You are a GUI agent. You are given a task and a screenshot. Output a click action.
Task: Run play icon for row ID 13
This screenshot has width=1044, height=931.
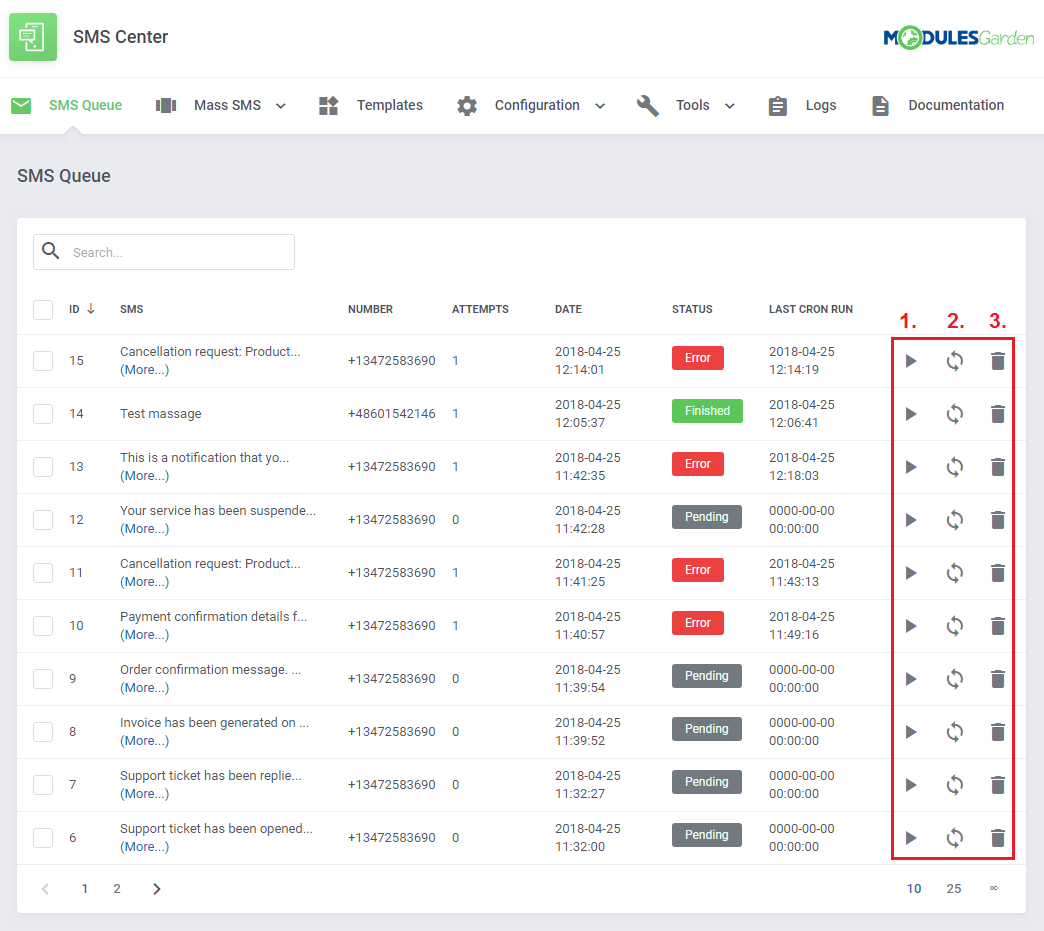click(911, 467)
